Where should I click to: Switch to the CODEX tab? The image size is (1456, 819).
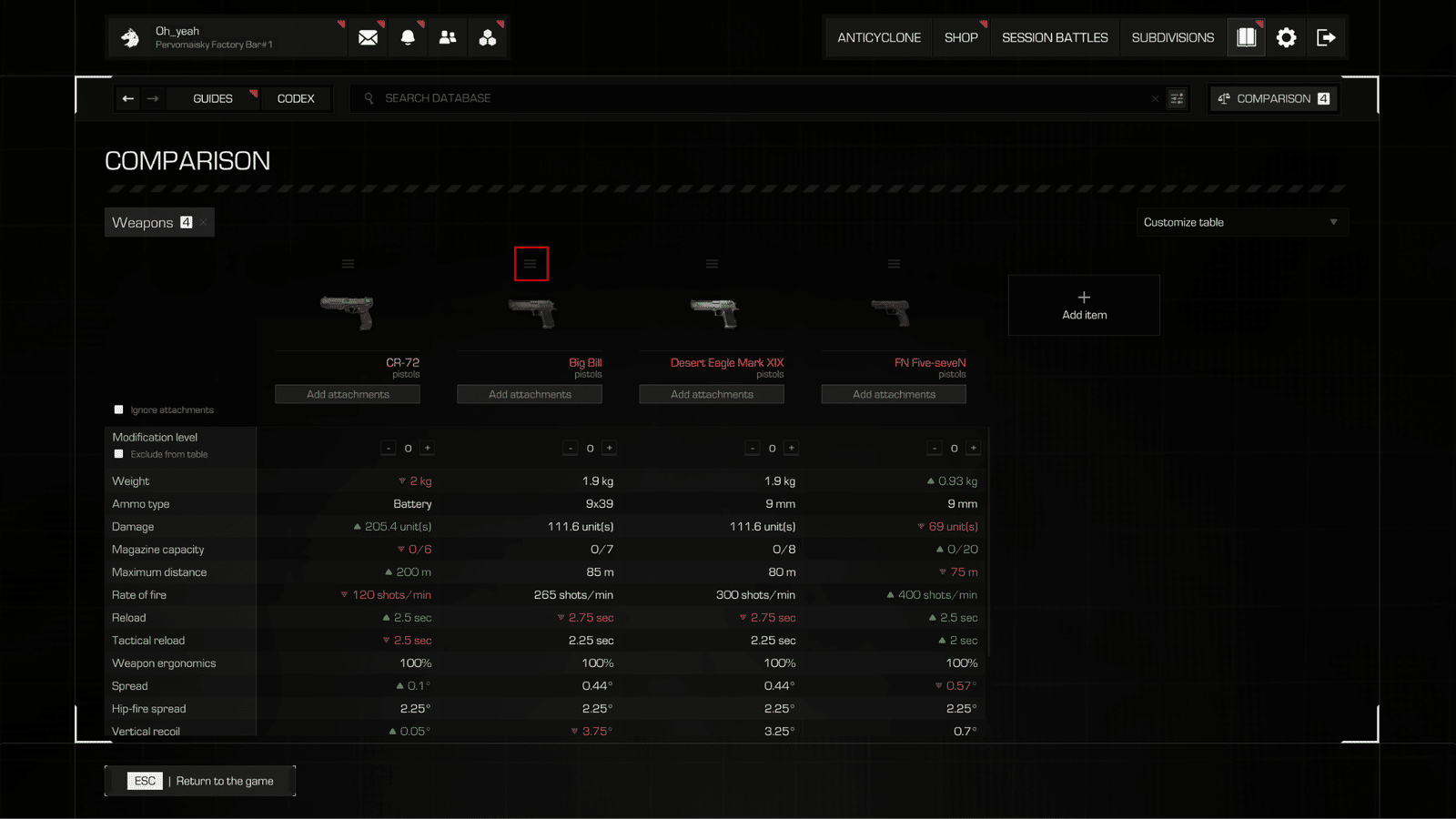(x=296, y=98)
